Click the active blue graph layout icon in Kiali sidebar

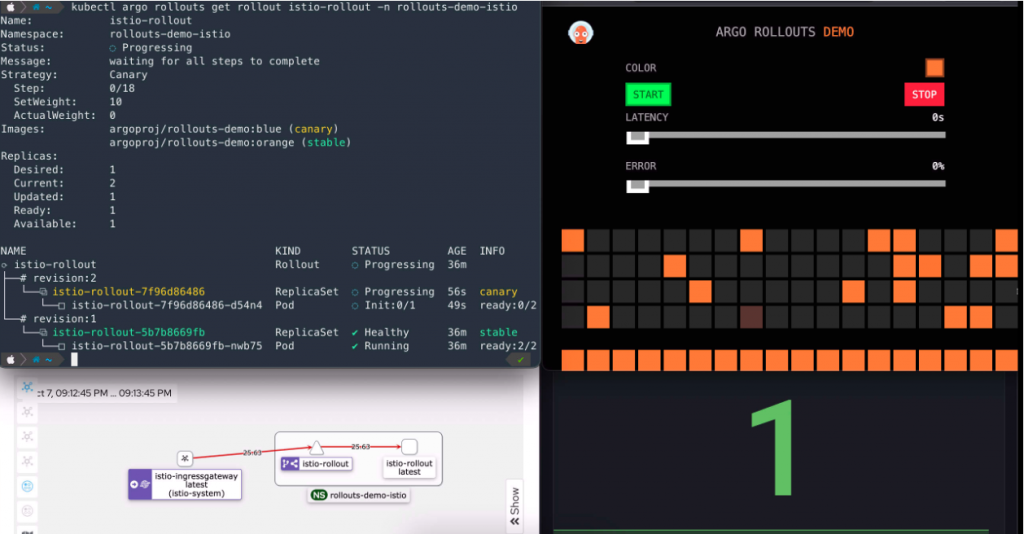click(27, 387)
